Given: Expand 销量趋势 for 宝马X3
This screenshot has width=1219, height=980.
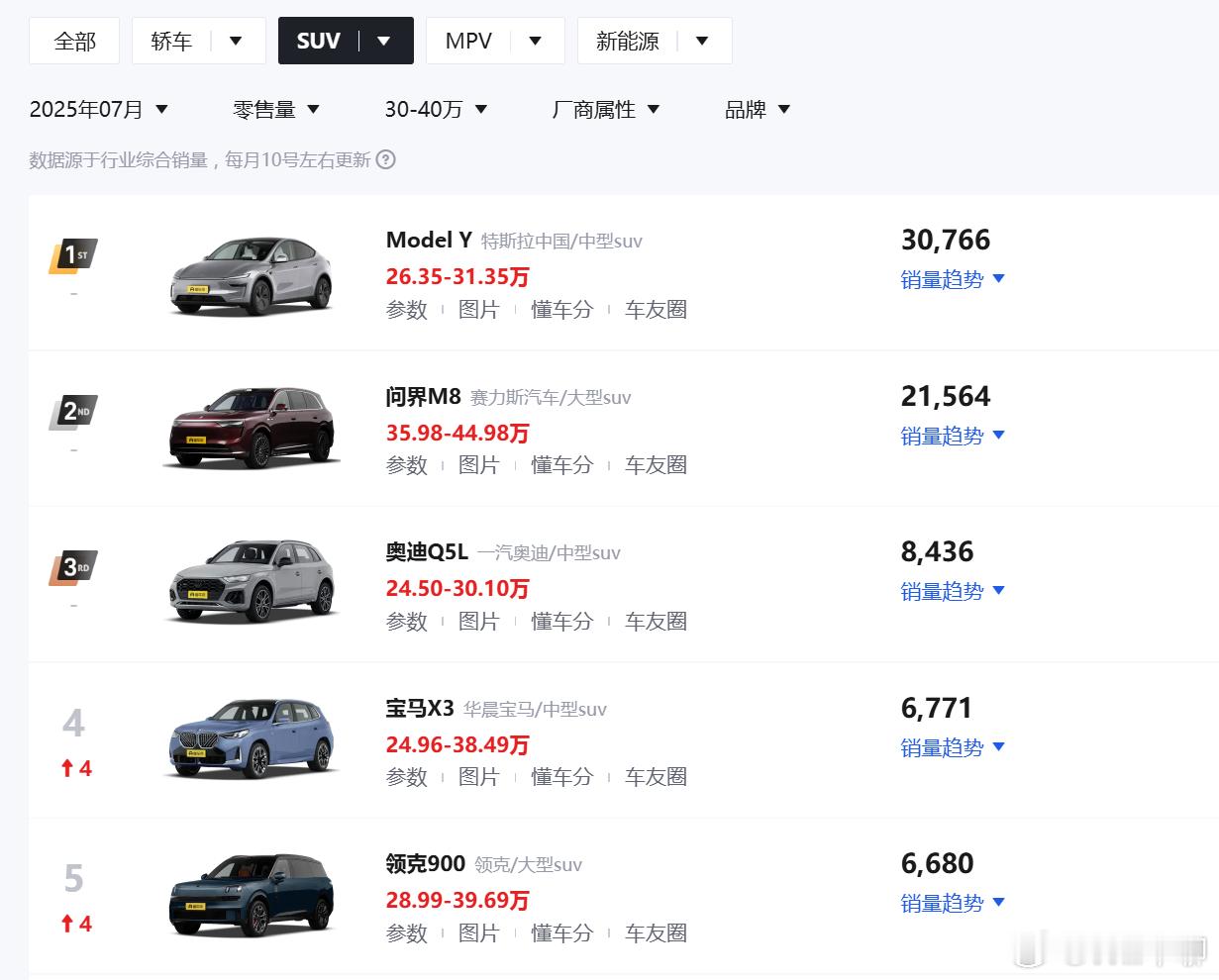Looking at the screenshot, I should (953, 747).
